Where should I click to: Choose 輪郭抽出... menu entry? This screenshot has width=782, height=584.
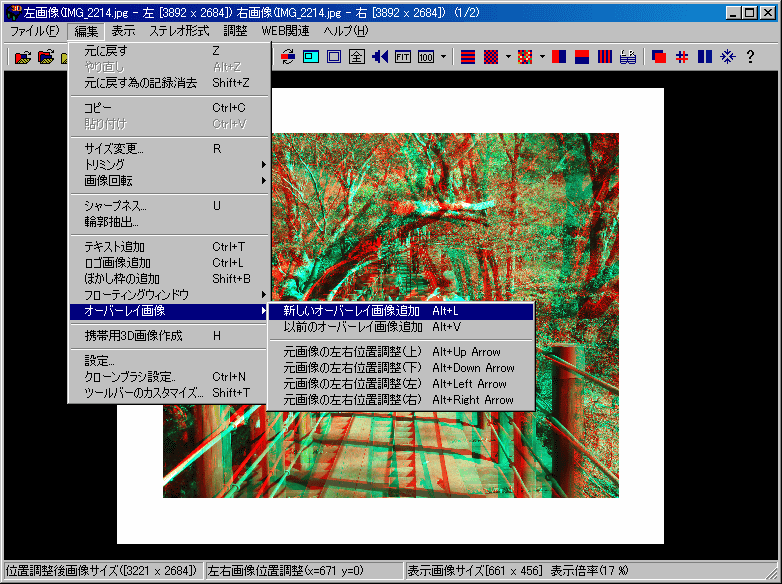(170, 221)
